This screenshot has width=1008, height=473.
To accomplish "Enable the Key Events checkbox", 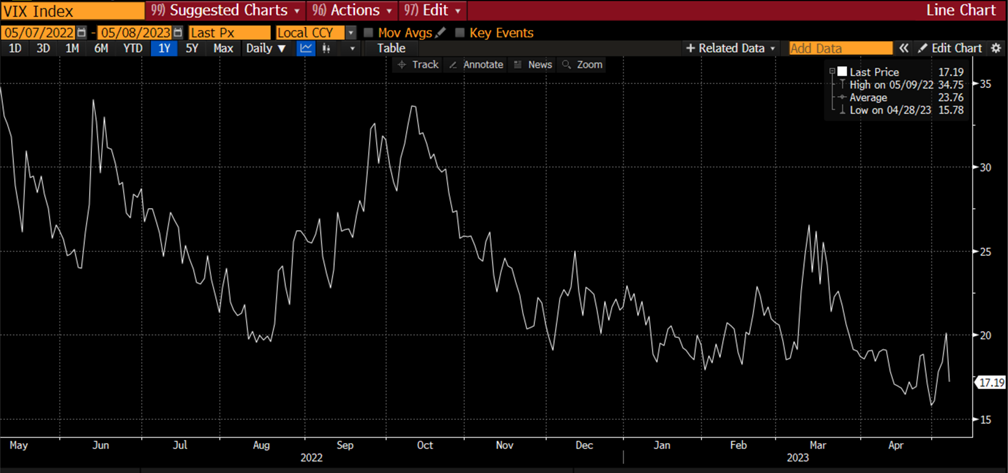I will [460, 32].
